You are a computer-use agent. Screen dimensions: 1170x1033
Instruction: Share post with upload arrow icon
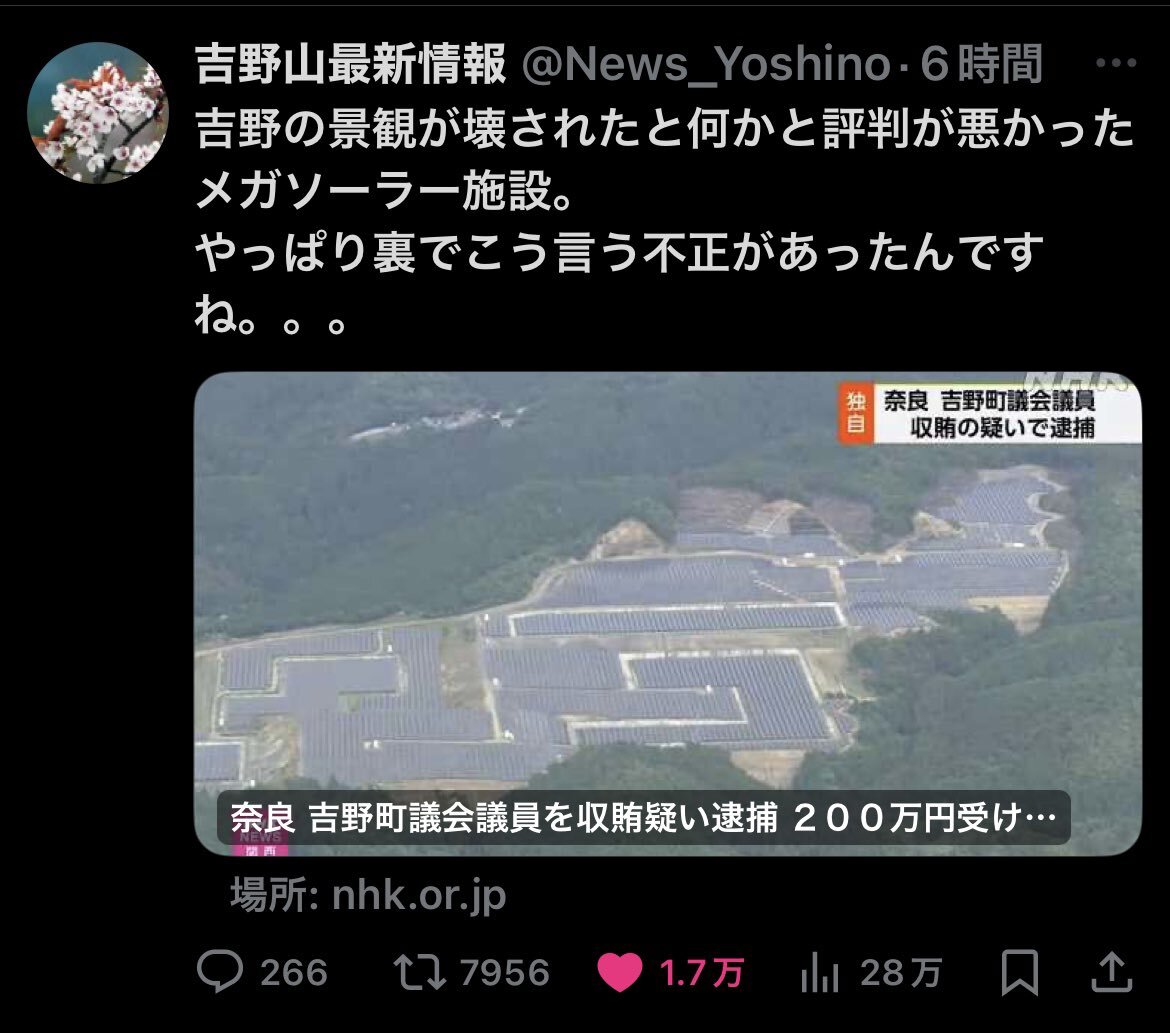click(x=1112, y=972)
